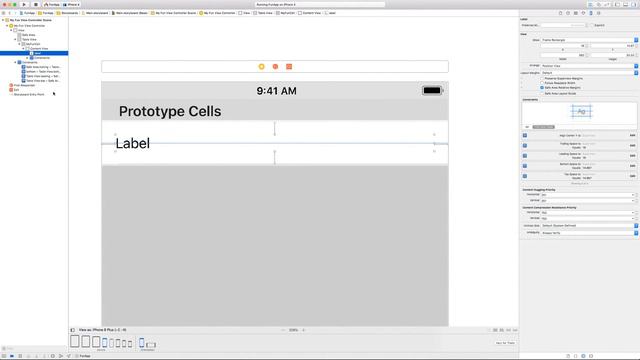Collapse the Table View outline item
The image size is (640, 360).
pyautogui.click(x=16, y=40)
